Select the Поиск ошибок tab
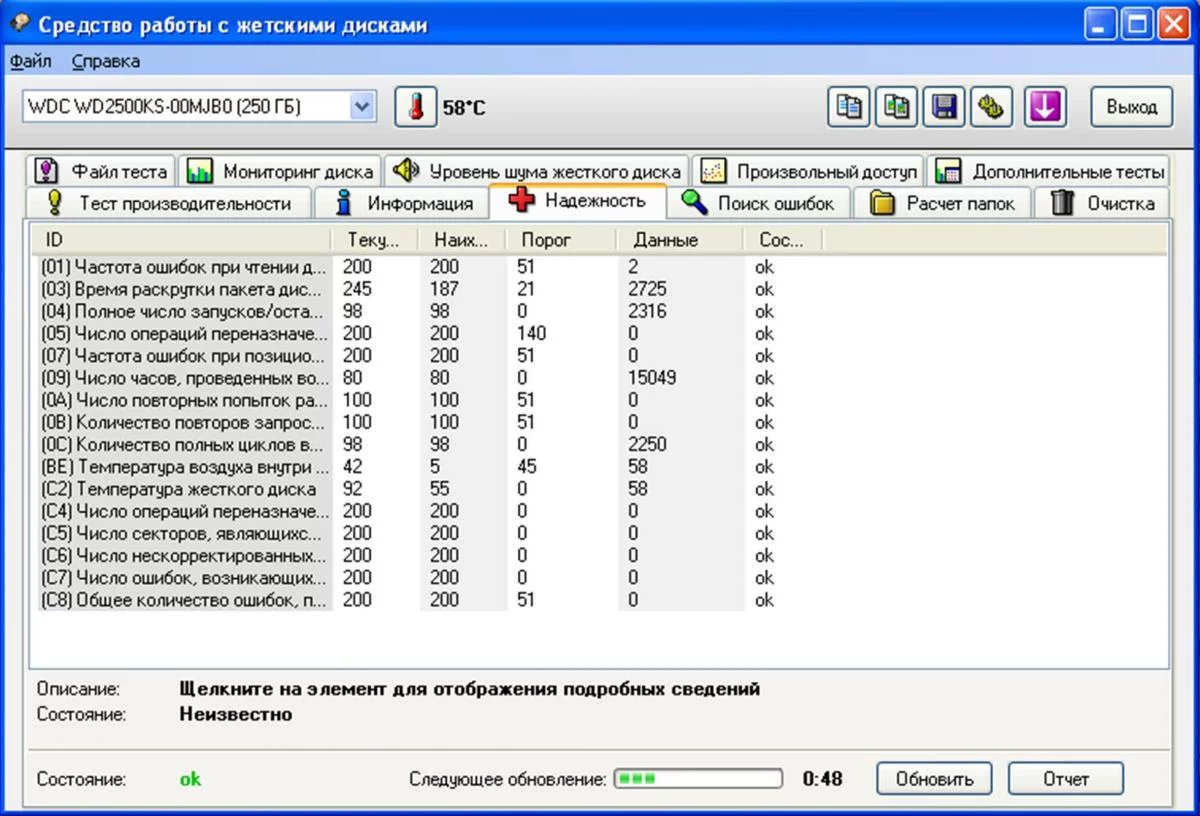 (x=759, y=203)
